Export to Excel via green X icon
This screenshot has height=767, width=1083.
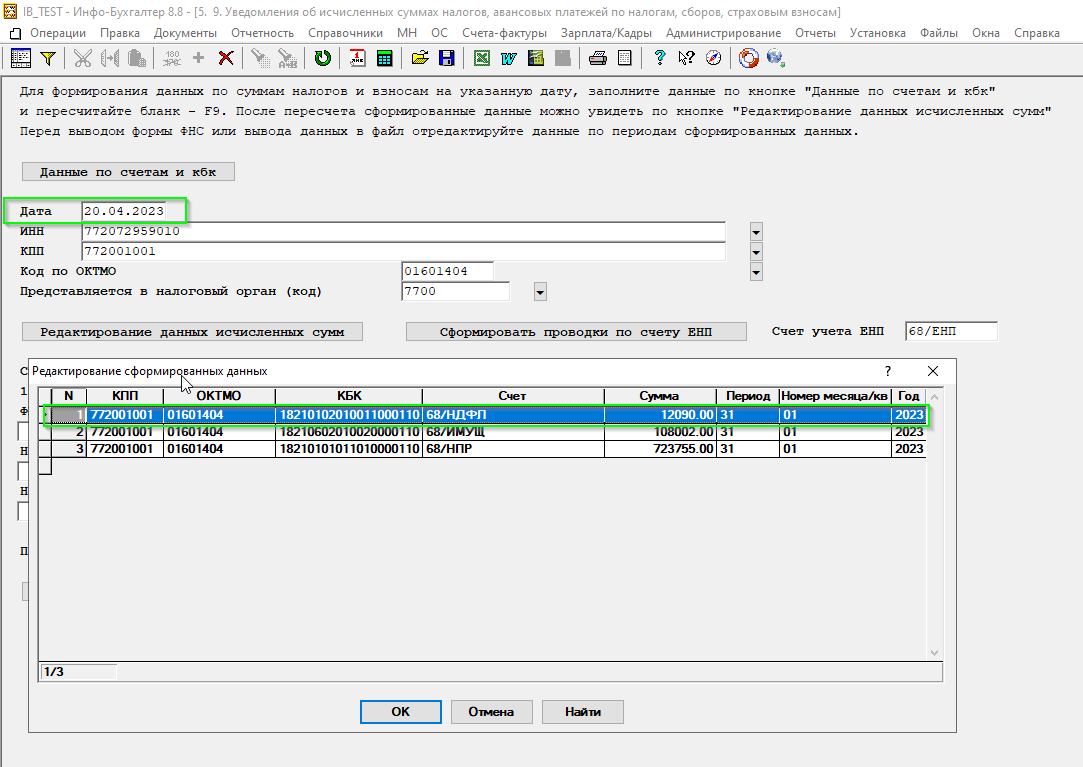click(x=482, y=59)
